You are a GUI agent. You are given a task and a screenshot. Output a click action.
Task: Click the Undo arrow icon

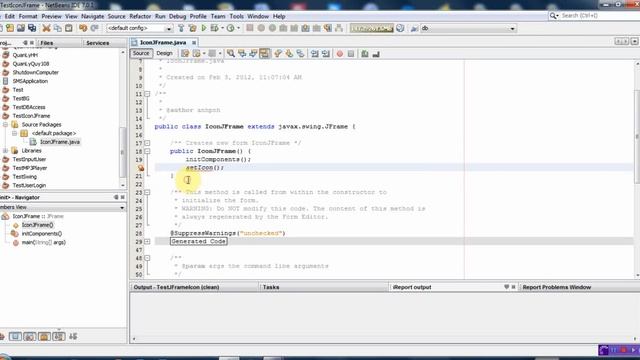pos(83,28)
